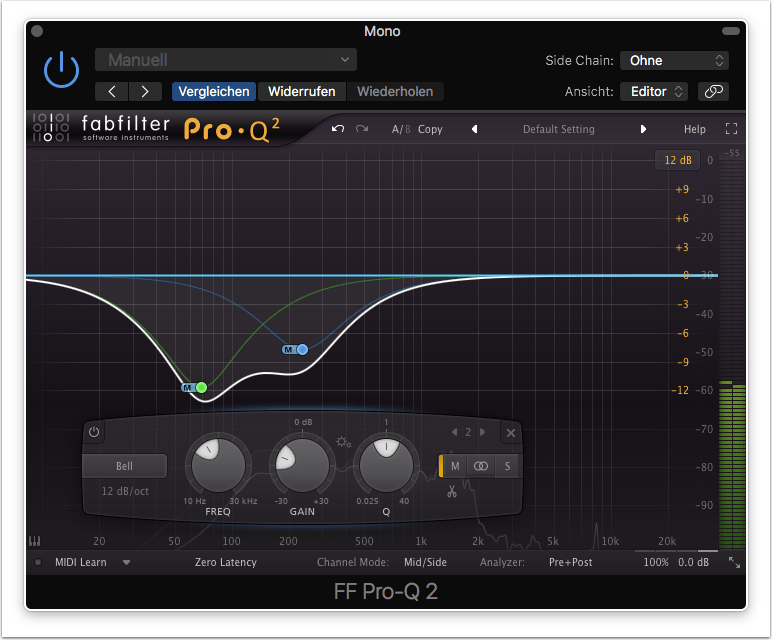Viewport: 772px width, 640px height.
Task: Toggle the selected band enable power button
Action: pos(94,433)
